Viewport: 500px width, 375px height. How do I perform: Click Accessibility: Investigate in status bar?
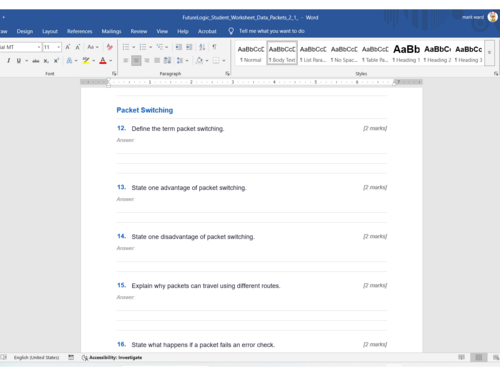[x=112, y=357]
